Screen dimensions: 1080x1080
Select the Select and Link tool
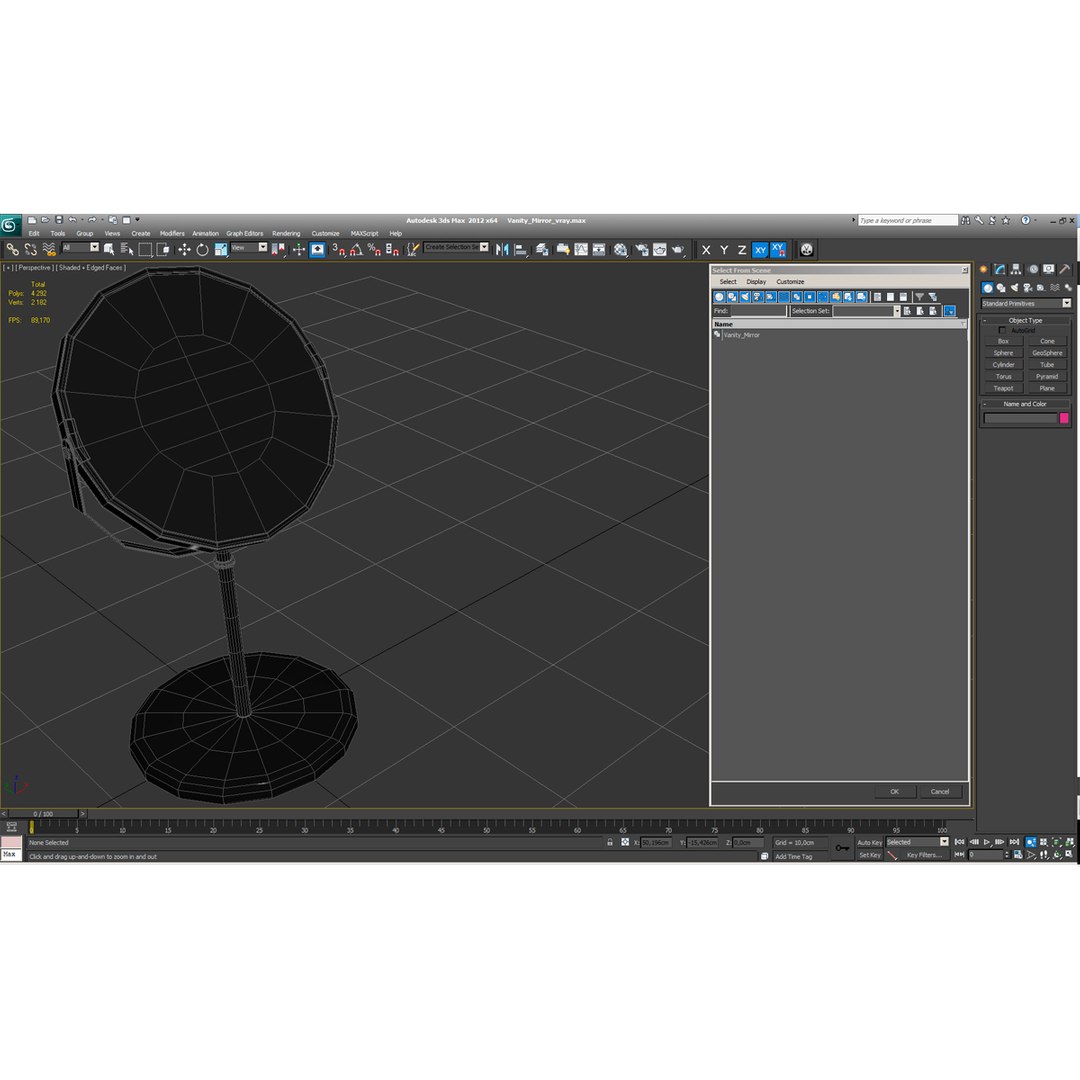point(12,249)
